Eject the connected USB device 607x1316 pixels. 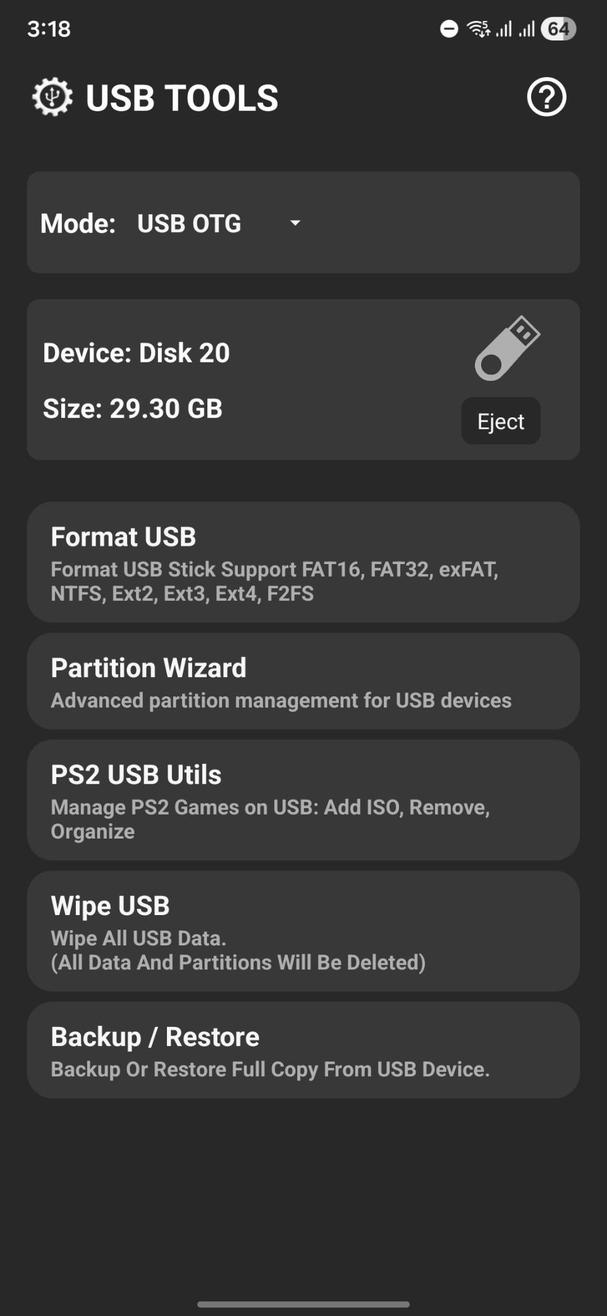click(500, 421)
